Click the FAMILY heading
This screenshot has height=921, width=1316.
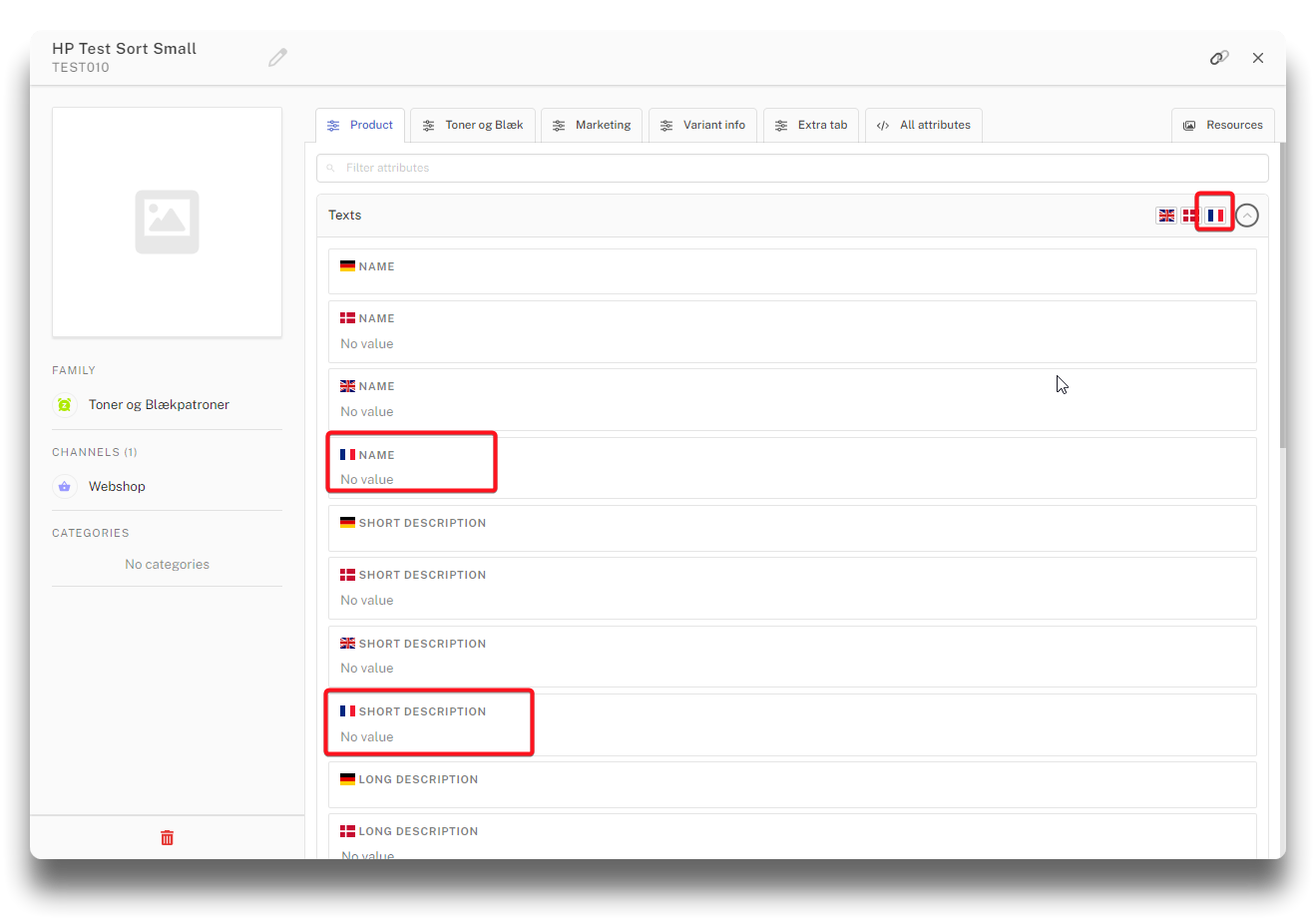pyautogui.click(x=74, y=370)
